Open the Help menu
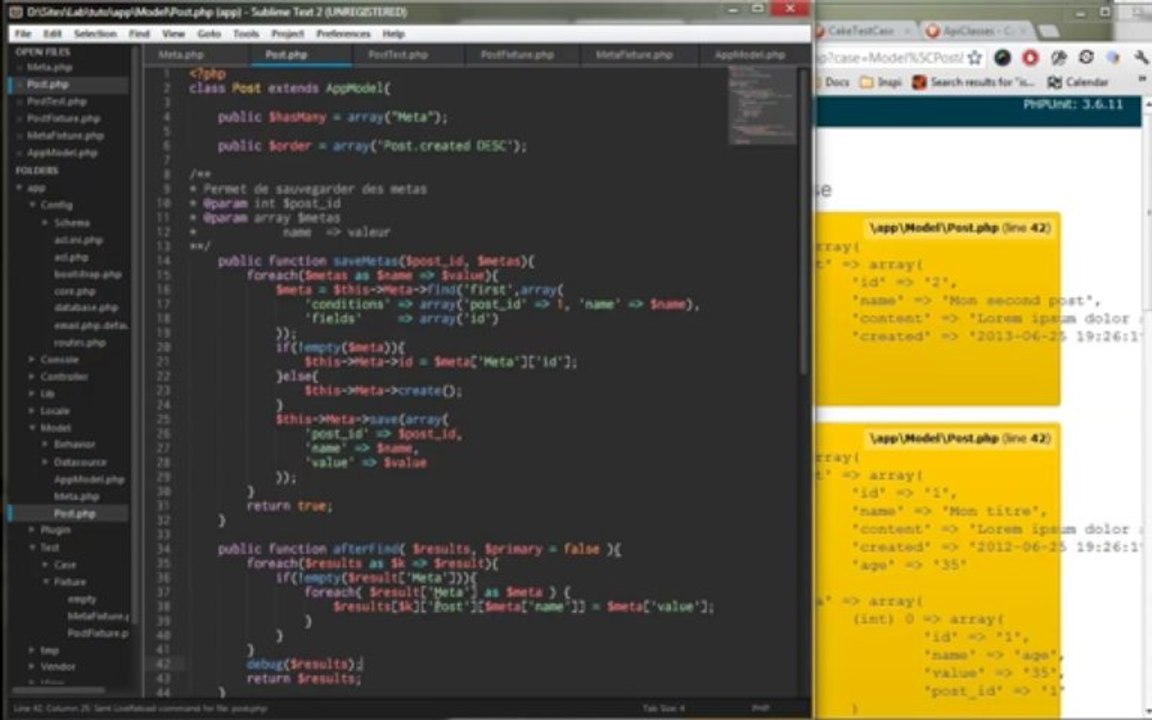1152x720 pixels. tap(393, 34)
